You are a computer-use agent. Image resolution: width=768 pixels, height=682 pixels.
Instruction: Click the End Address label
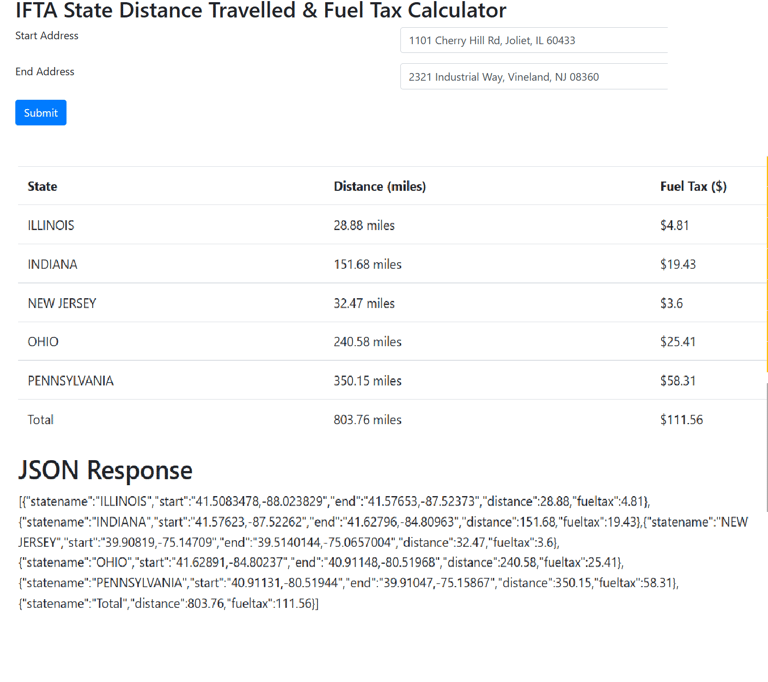pos(45,72)
